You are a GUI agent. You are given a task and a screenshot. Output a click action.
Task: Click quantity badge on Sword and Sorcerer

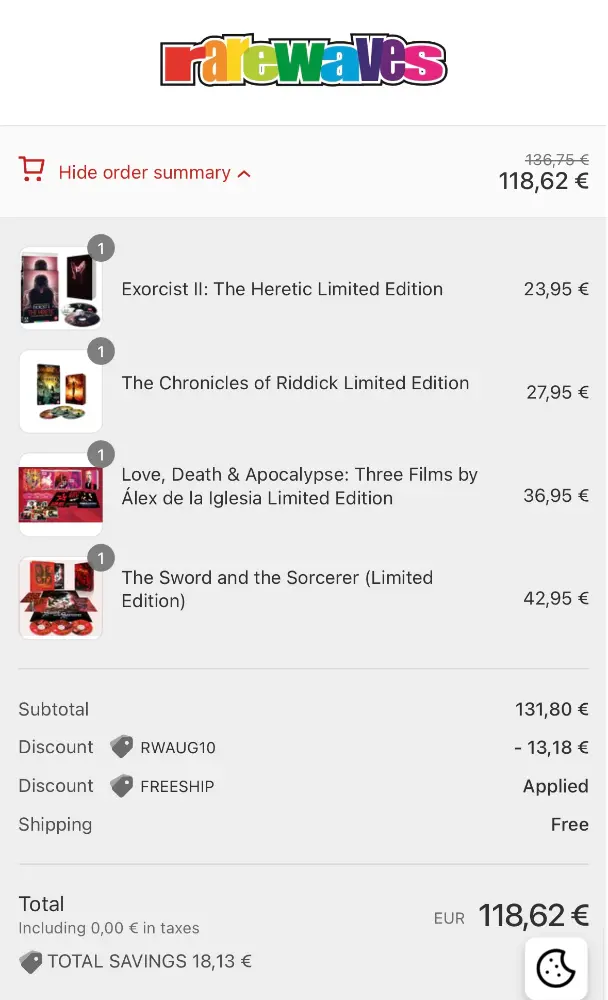101,557
